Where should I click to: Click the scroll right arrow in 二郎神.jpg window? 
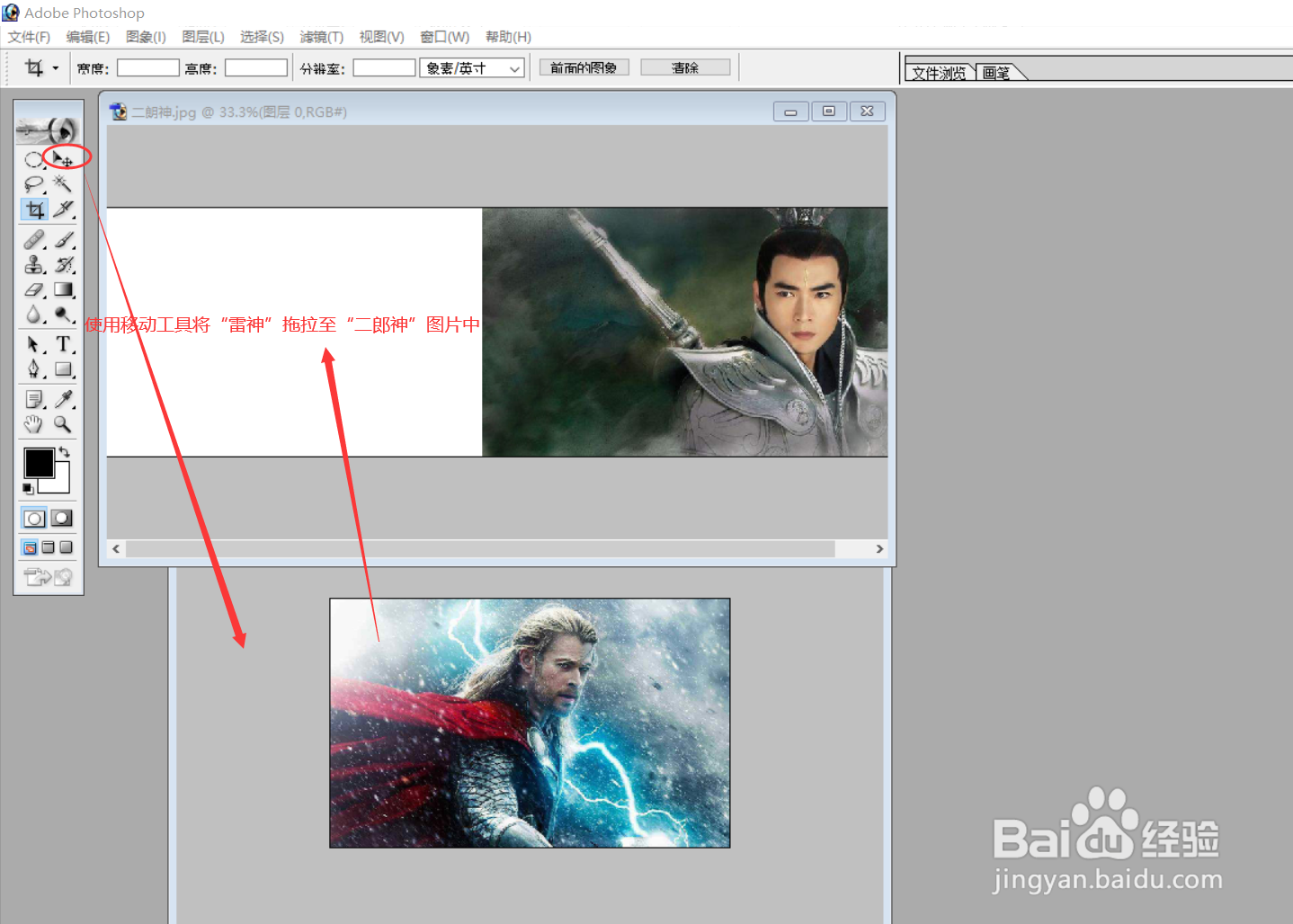point(879,548)
